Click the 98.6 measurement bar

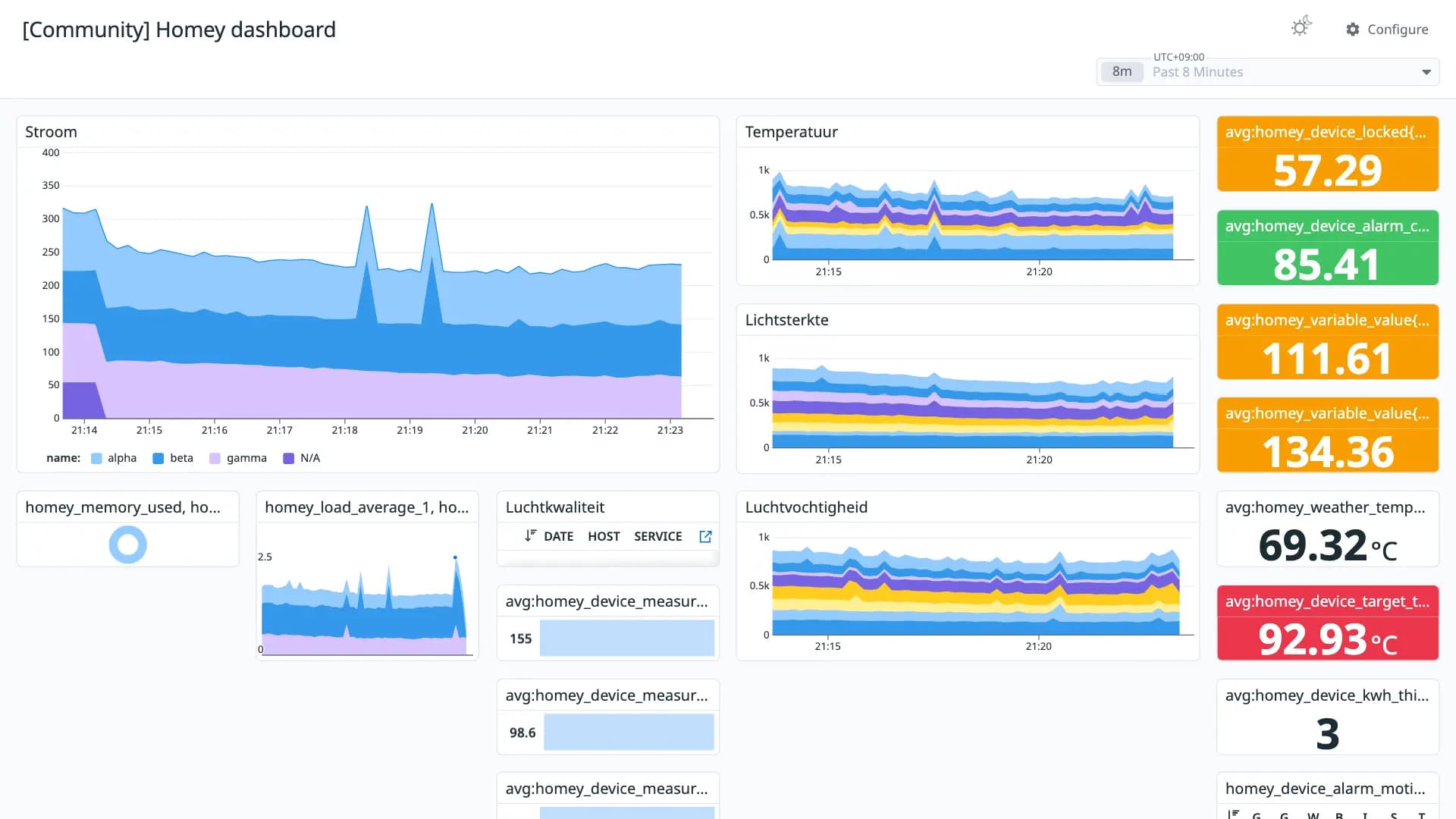tap(629, 733)
